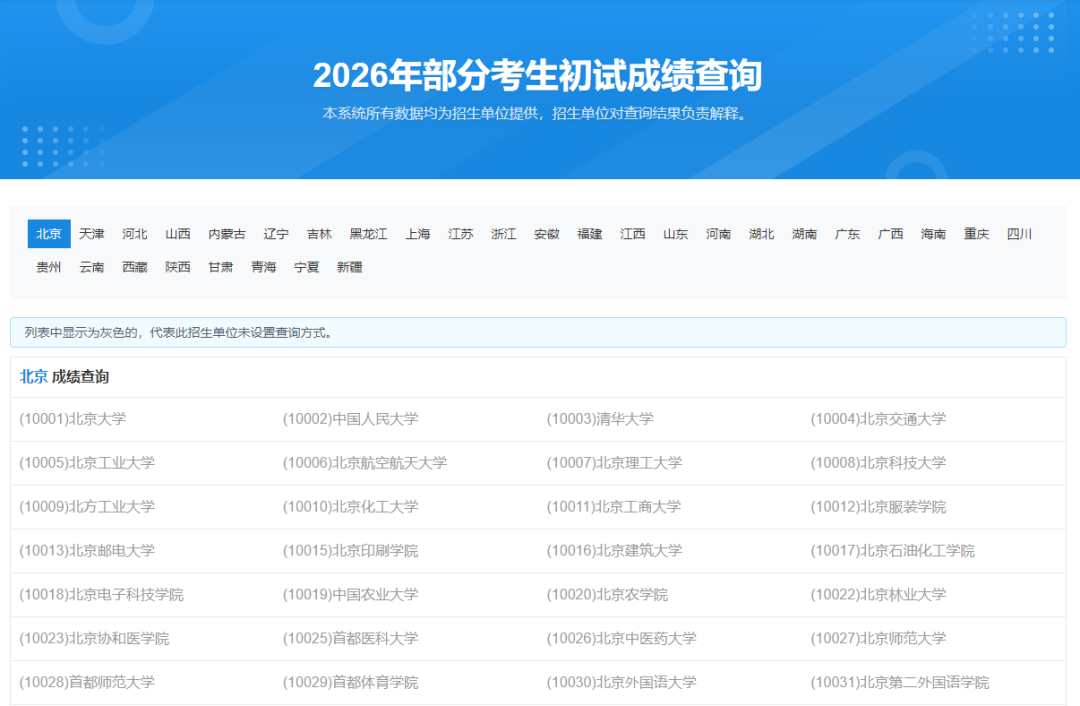This screenshot has width=1080, height=706.
Task: Switch to the 青海 province tab
Action: [263, 267]
